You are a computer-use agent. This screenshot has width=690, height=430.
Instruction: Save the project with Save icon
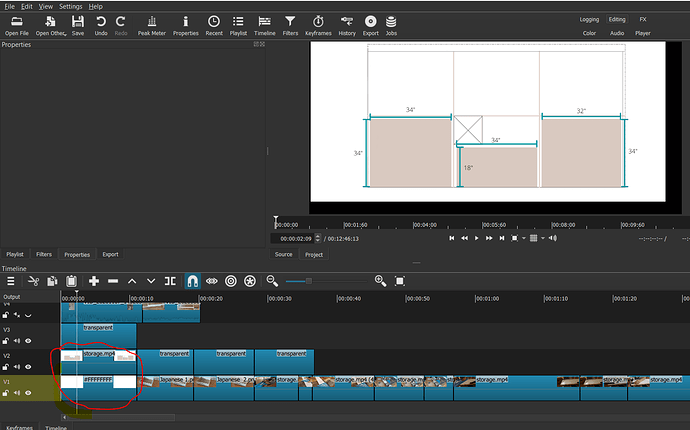click(78, 26)
